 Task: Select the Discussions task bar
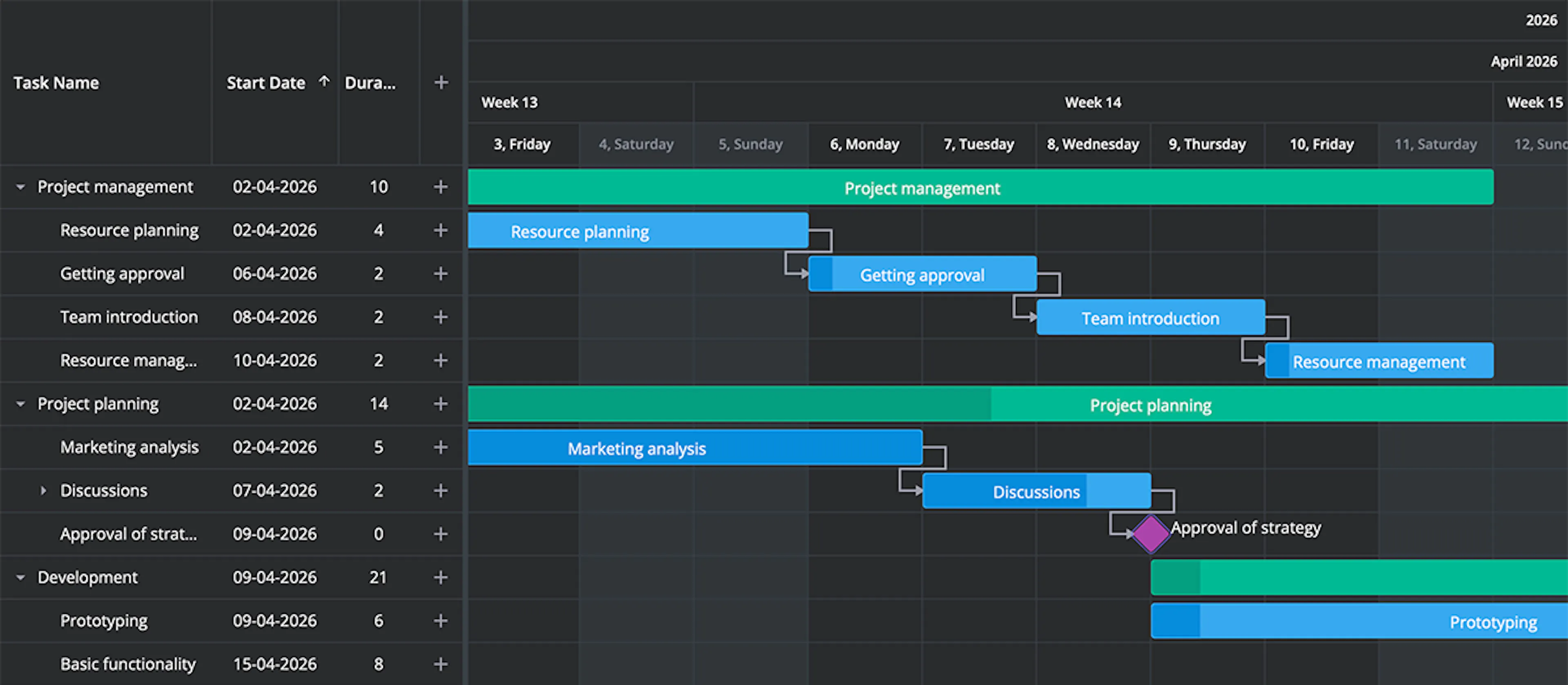[x=1037, y=491]
